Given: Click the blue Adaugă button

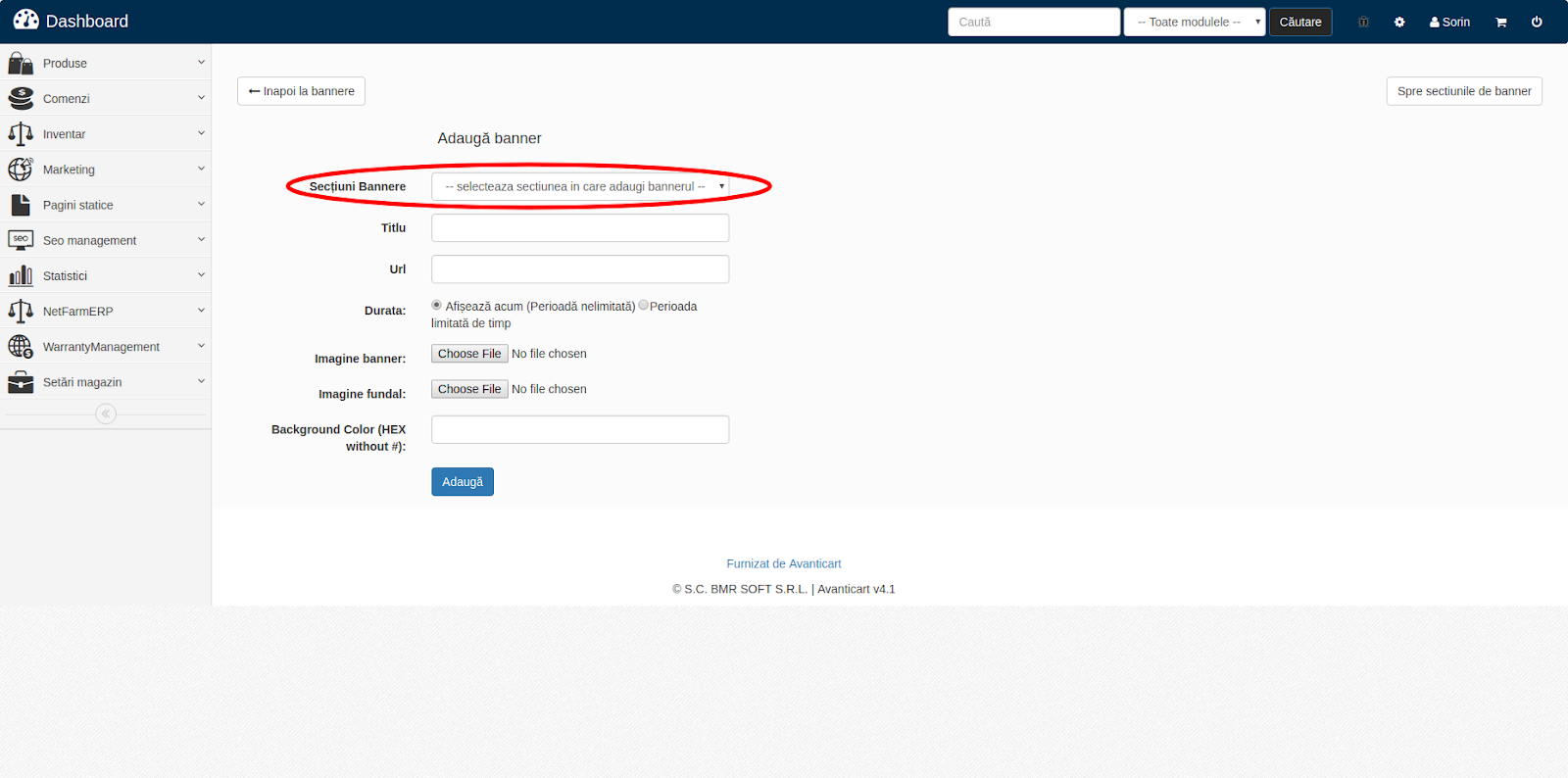Looking at the screenshot, I should (463, 482).
